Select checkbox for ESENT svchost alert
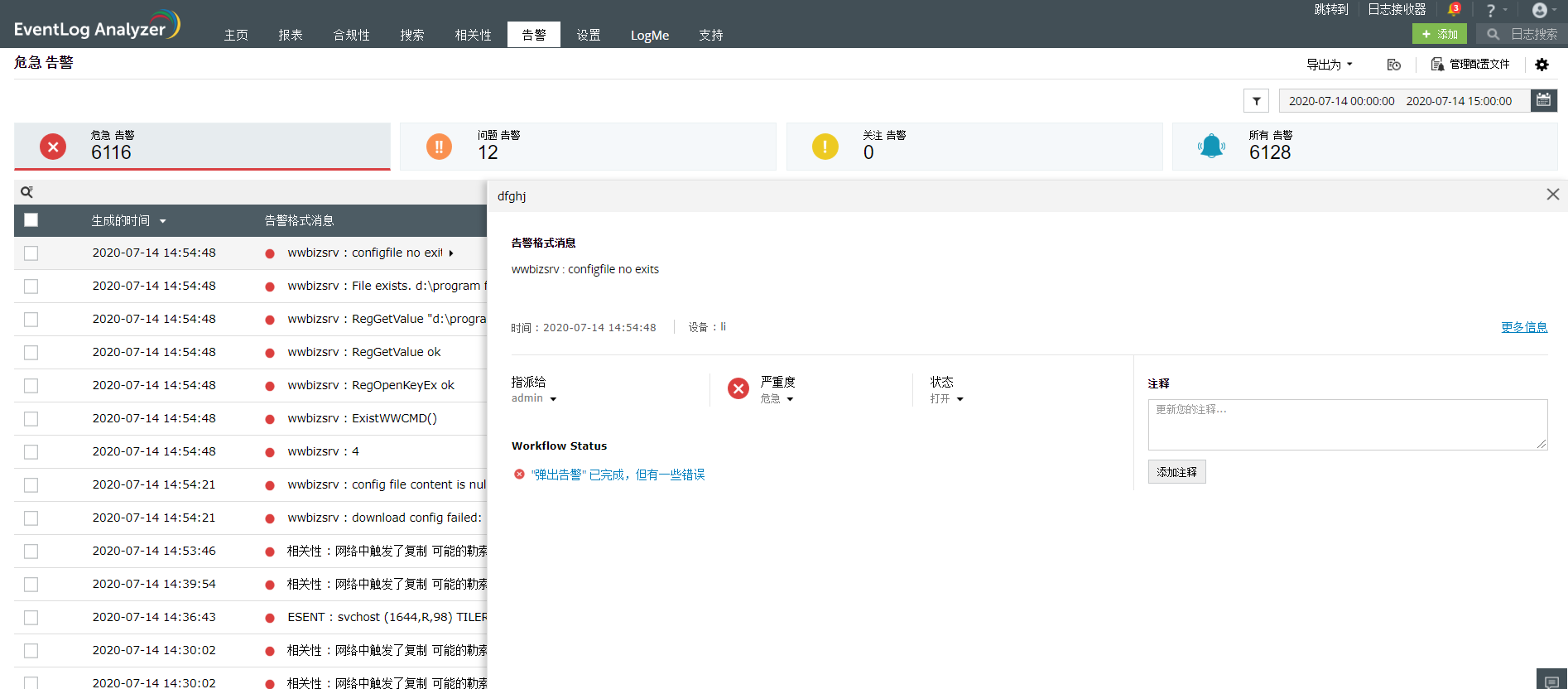Image resolution: width=1568 pixels, height=689 pixels. pos(31,618)
